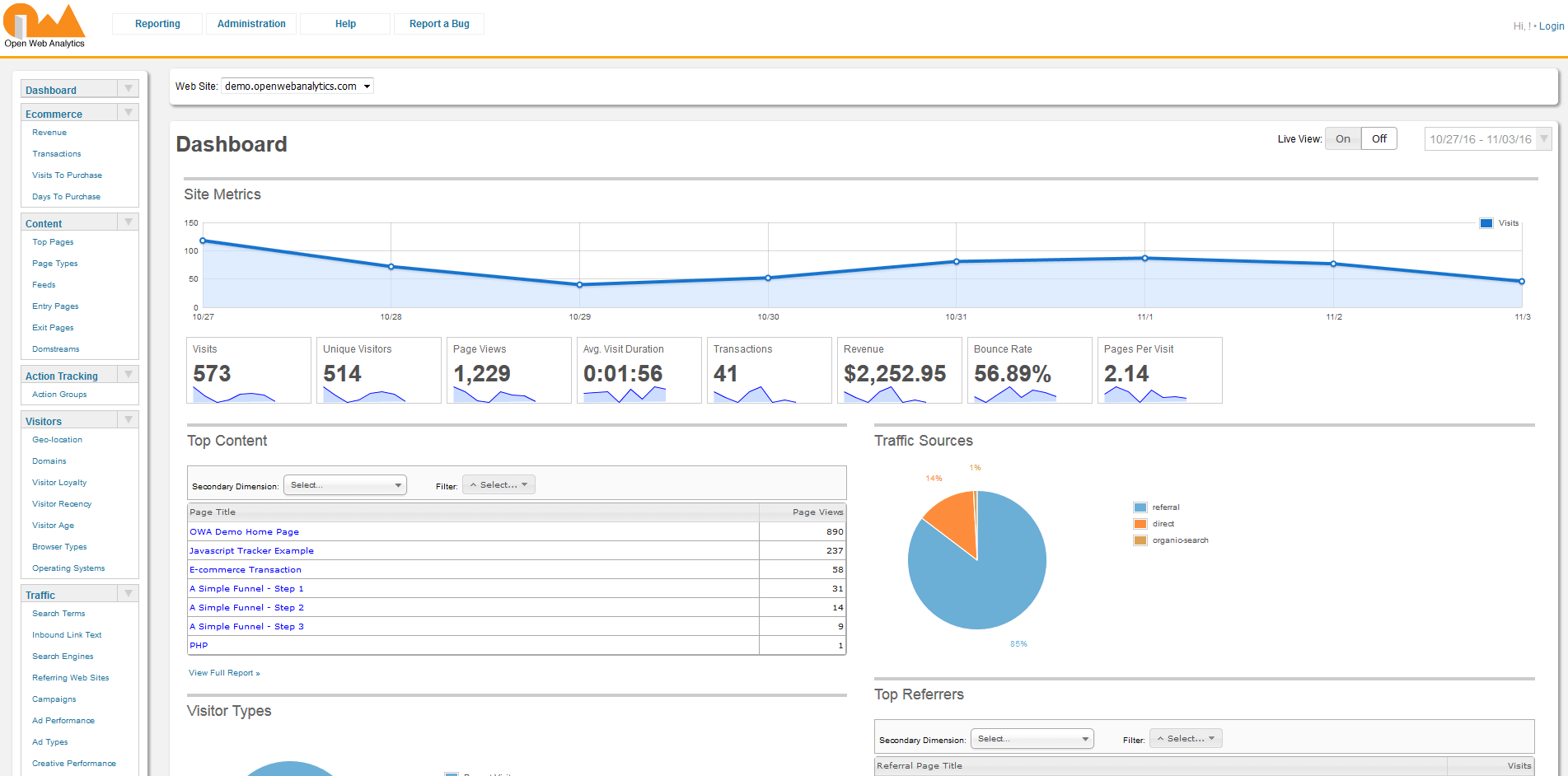Screen dimensions: 1568x776
Task: Collapse the Visitors sidebar section
Action: (128, 419)
